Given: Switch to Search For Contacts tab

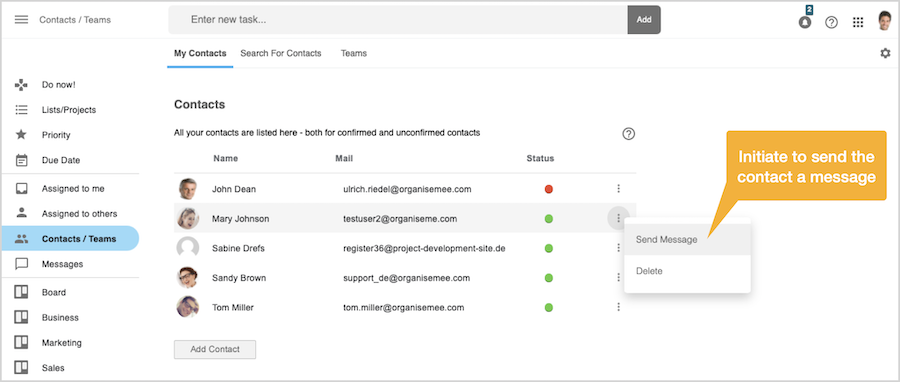Looking at the screenshot, I should coord(281,53).
